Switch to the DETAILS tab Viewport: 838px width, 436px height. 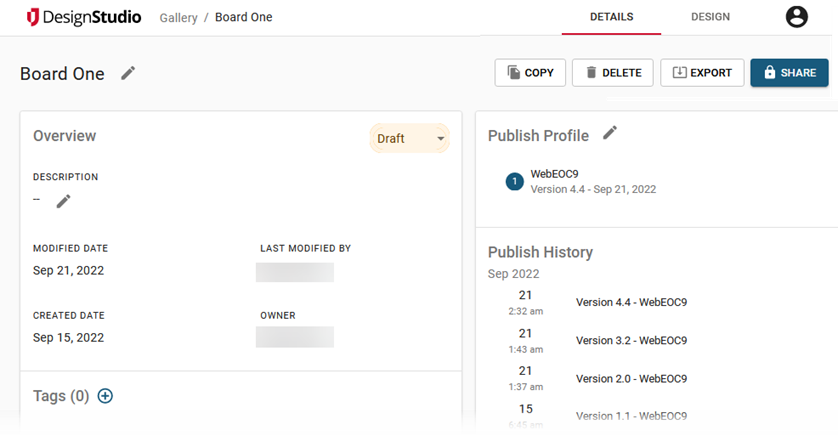coord(611,17)
